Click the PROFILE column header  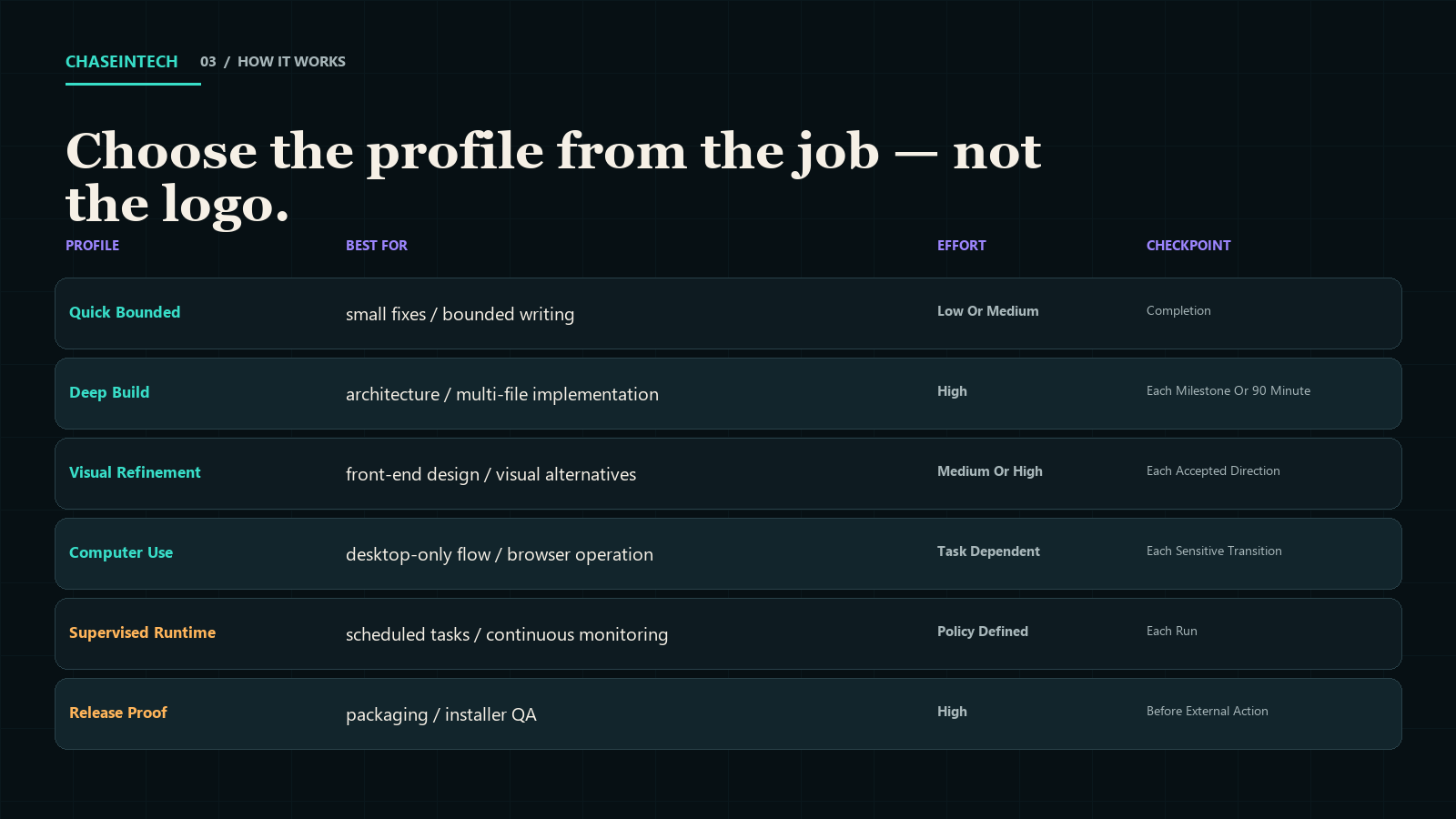point(92,246)
